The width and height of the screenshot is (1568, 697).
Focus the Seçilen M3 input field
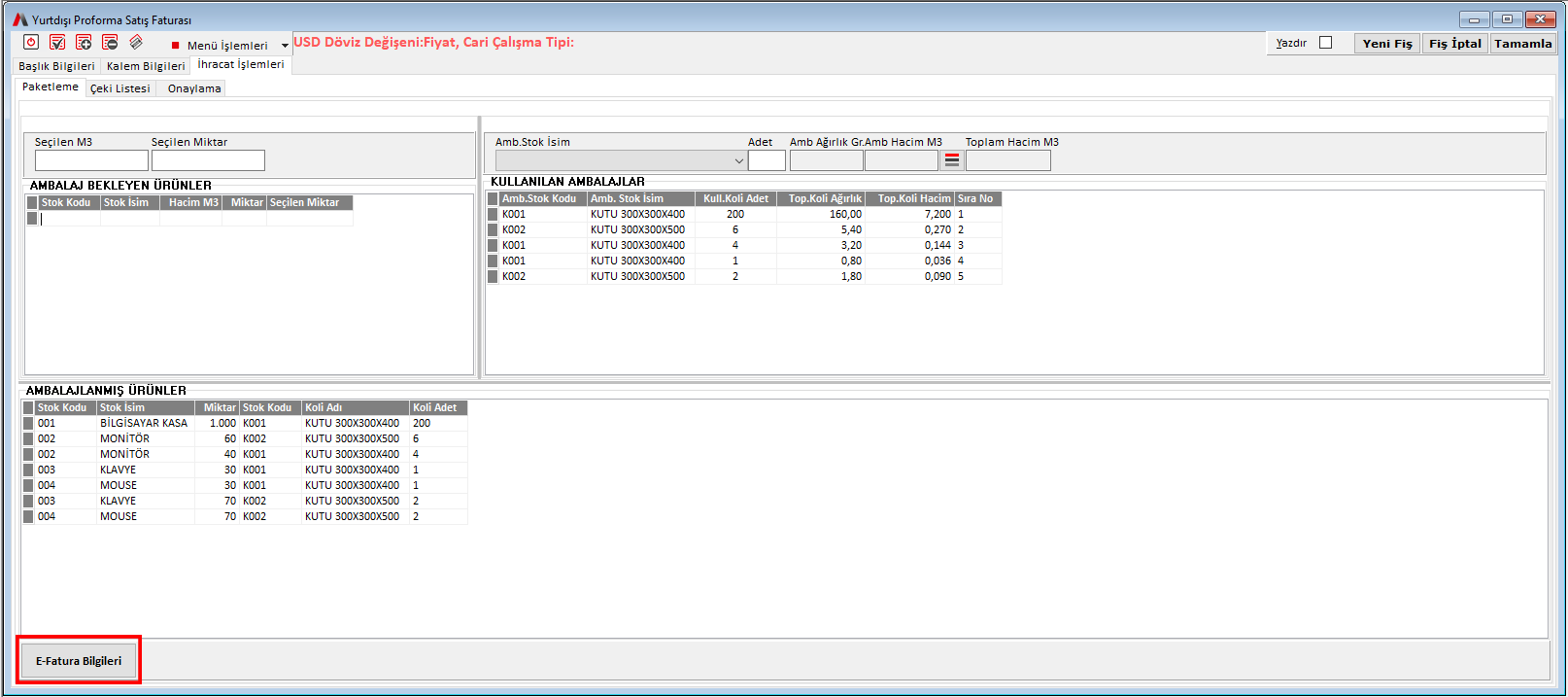click(x=91, y=160)
